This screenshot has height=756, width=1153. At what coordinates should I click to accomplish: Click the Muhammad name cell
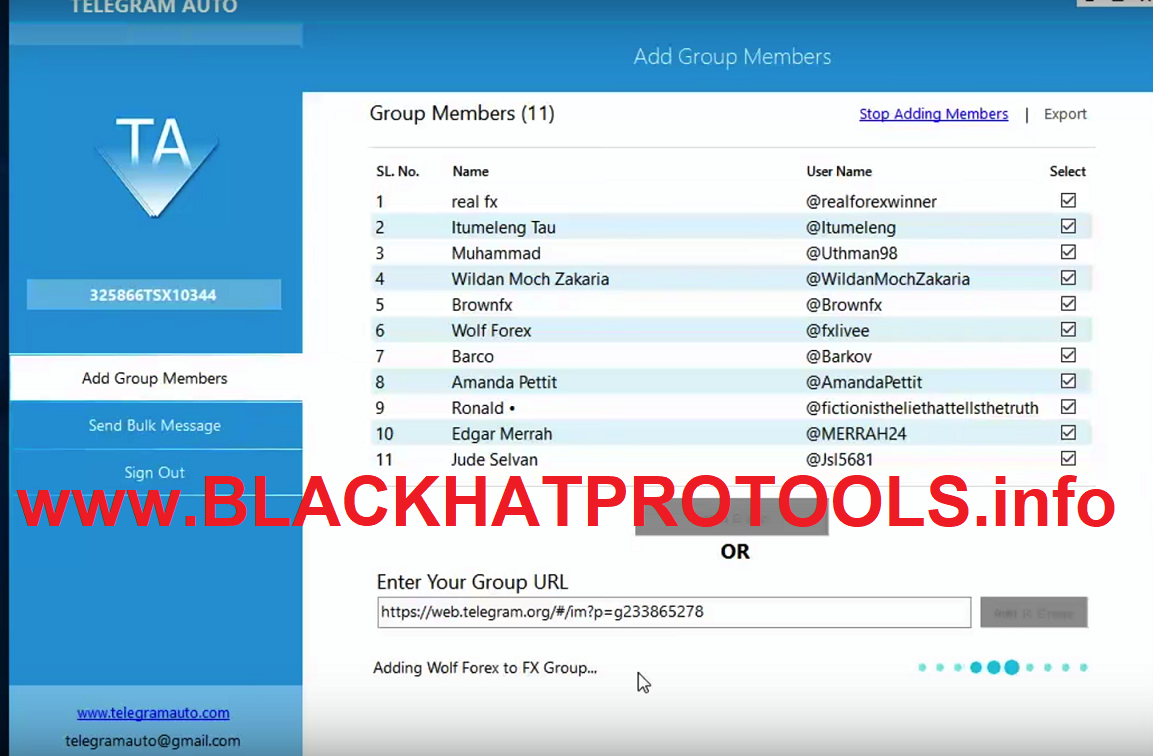[496, 253]
